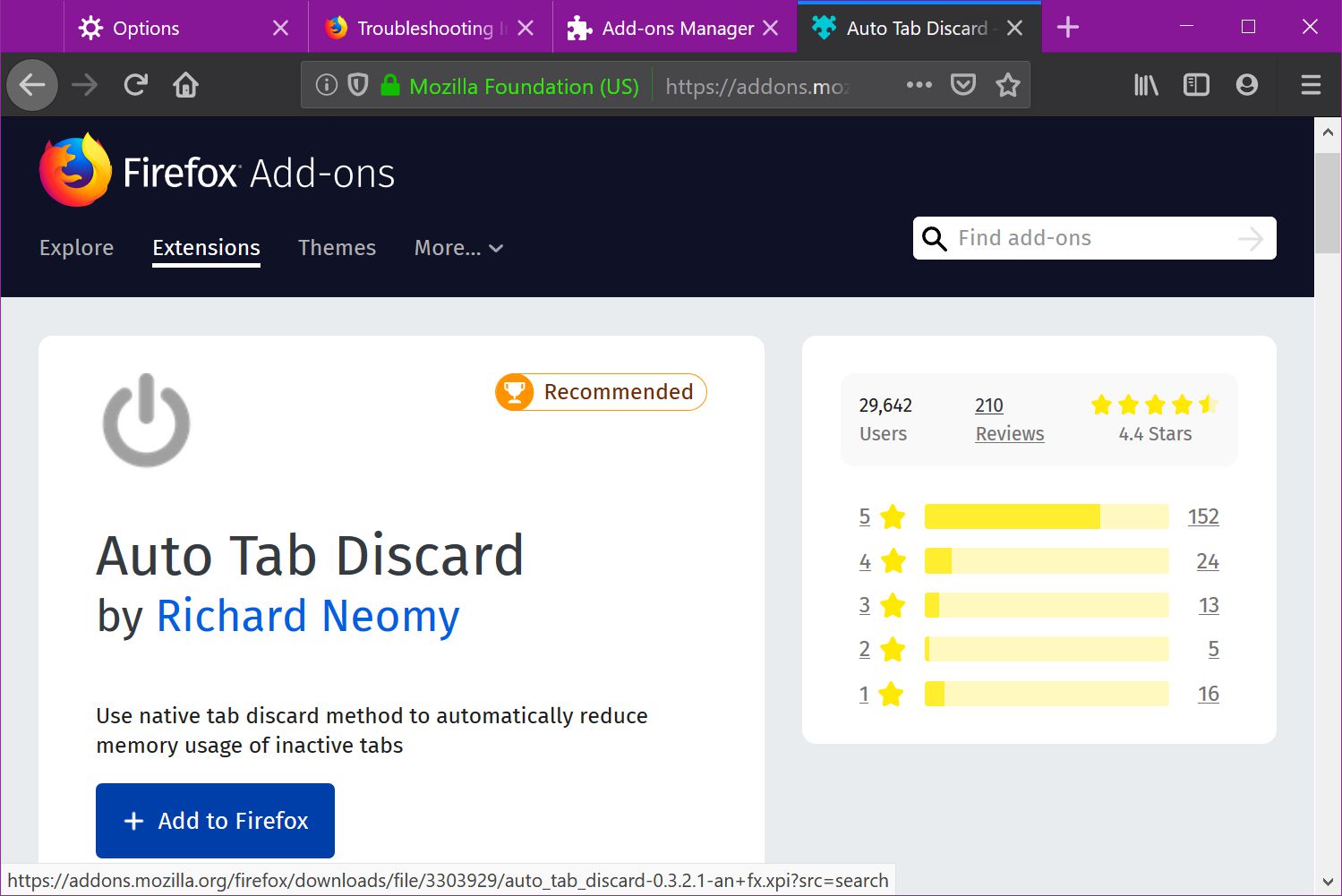The width and height of the screenshot is (1342, 896).
Task: Open the 210 Reviews link
Action: pos(1009,419)
